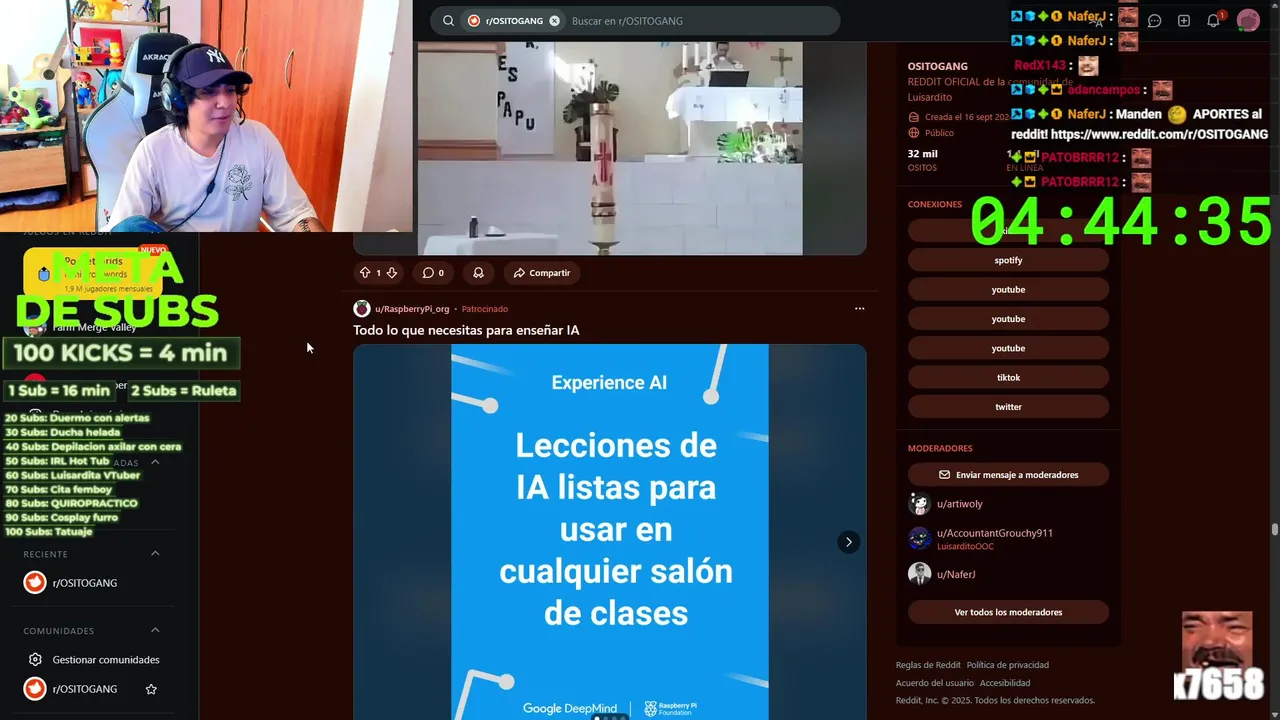Collapse the COMUNIDADES sidebar section
Image resolution: width=1280 pixels, height=720 pixels.
click(x=155, y=631)
